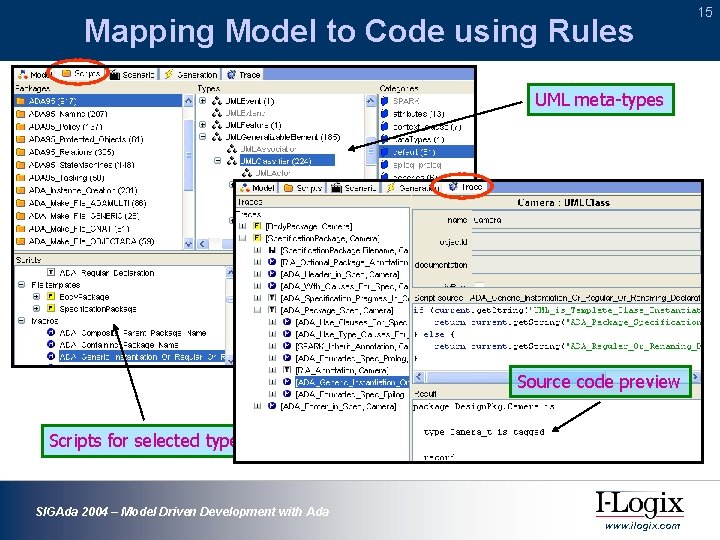This screenshot has height=540, width=720.
Task: Select ADA95_Tasking (50) package
Action: point(98,177)
